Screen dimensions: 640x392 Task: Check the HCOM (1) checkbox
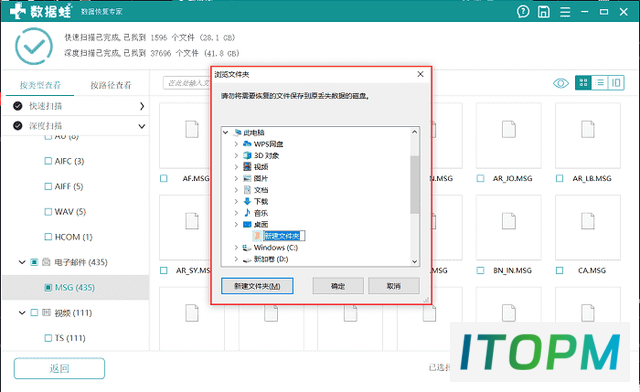(x=48, y=237)
